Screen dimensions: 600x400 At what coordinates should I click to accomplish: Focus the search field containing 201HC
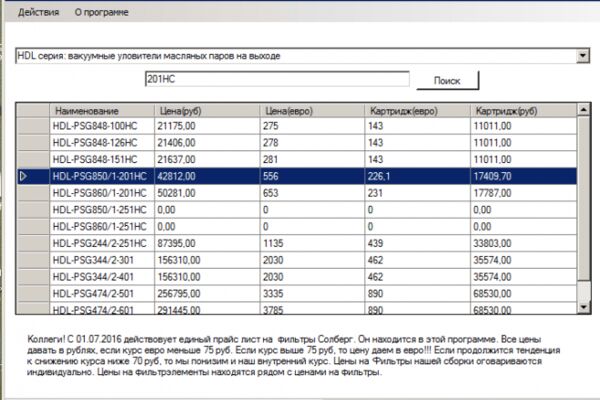click(277, 79)
